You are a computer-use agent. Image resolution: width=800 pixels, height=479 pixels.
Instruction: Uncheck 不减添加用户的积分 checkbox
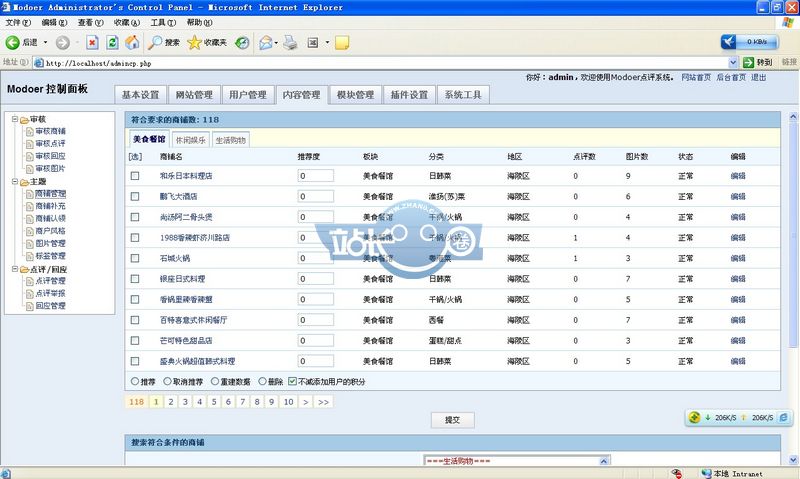tap(292, 381)
